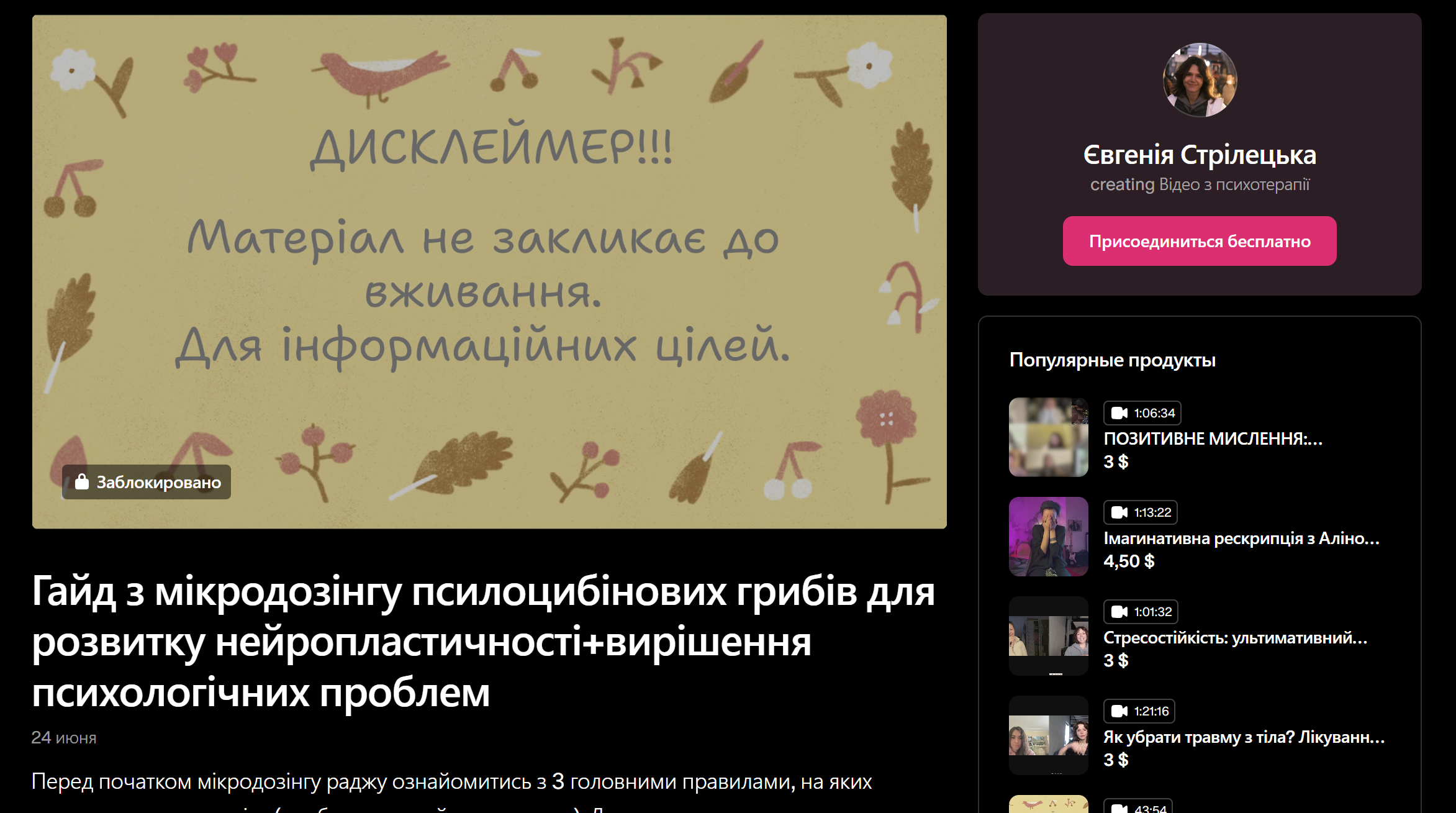The width and height of the screenshot is (1456, 813).
Task: Click camera icon beside 43:54 duration
Action: pyautogui.click(x=1119, y=808)
